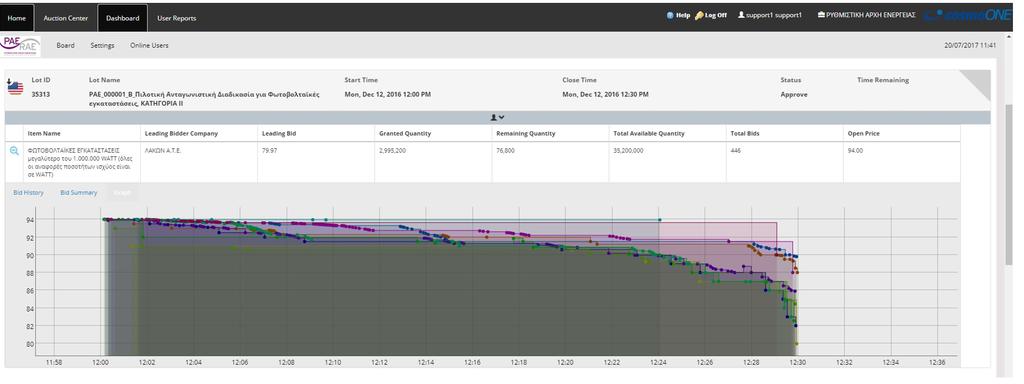Click the lot name PAE_000001_B text
Viewport: 1024px width, 384px height.
[x=204, y=99]
